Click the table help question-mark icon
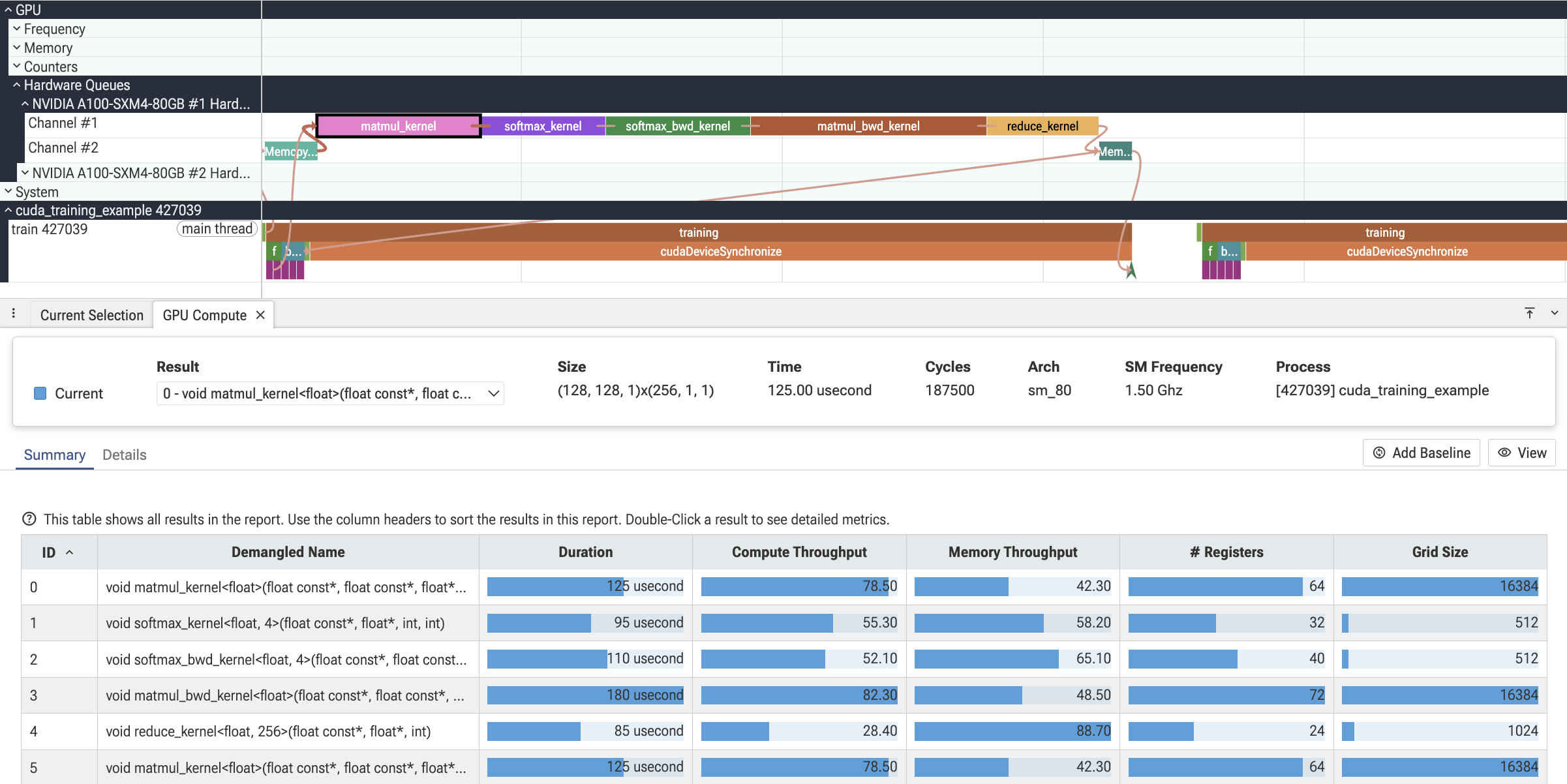 (x=29, y=519)
